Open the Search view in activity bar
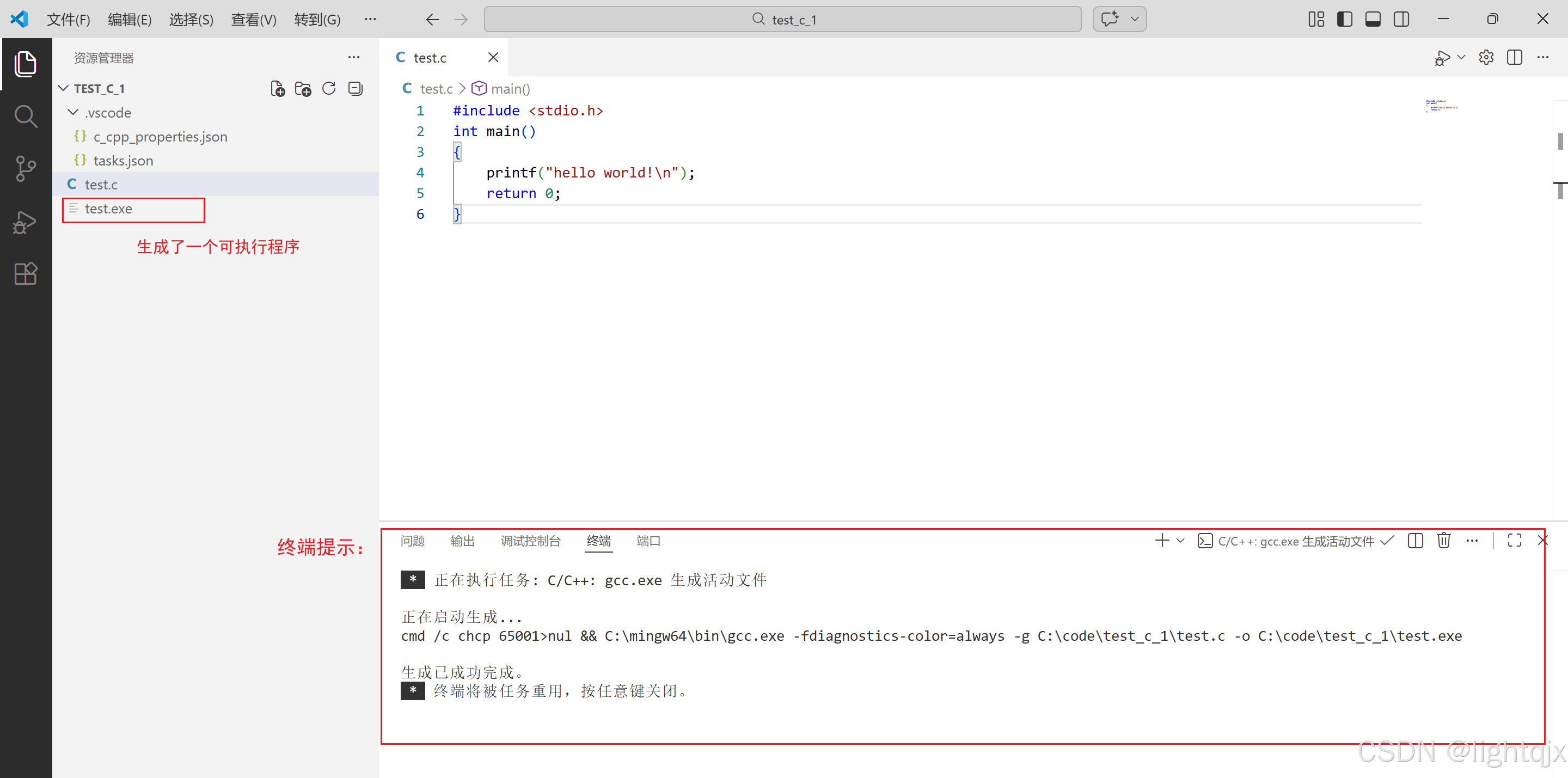1568x778 pixels. point(25,115)
